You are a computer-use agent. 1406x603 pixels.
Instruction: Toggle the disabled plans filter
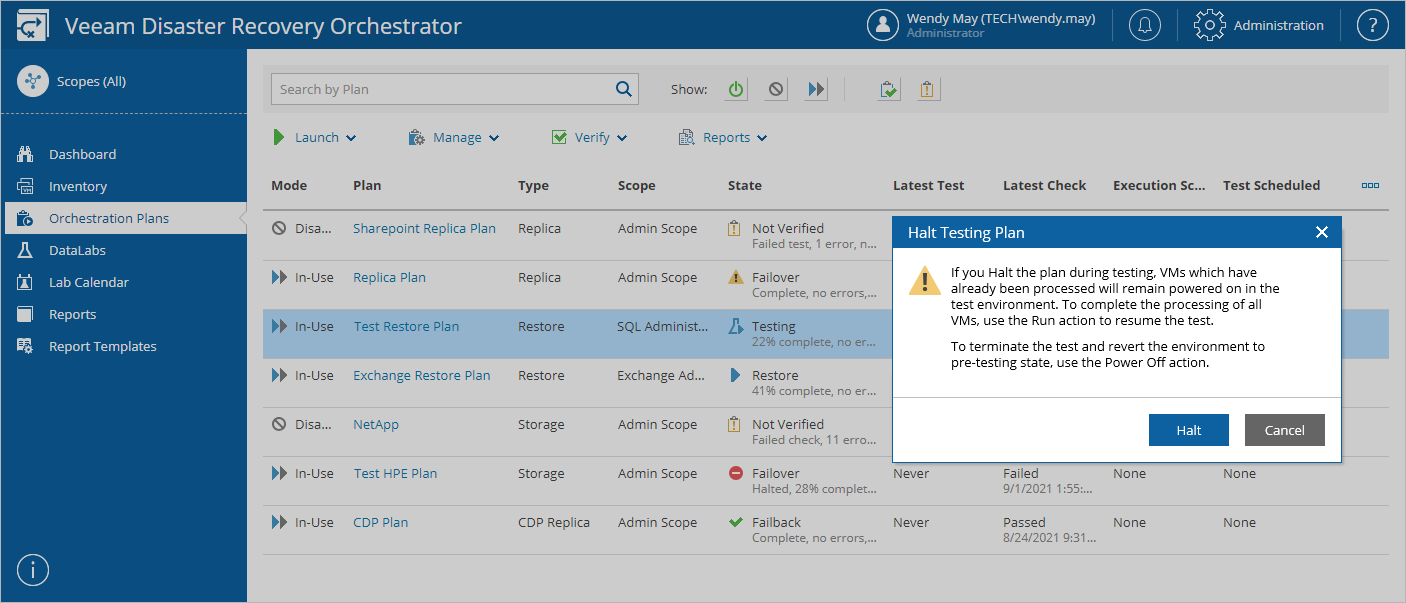tap(776, 89)
